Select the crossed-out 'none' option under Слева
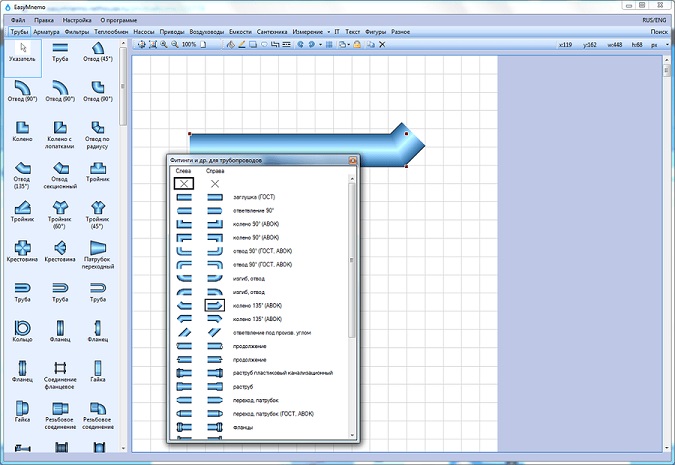 (184, 184)
